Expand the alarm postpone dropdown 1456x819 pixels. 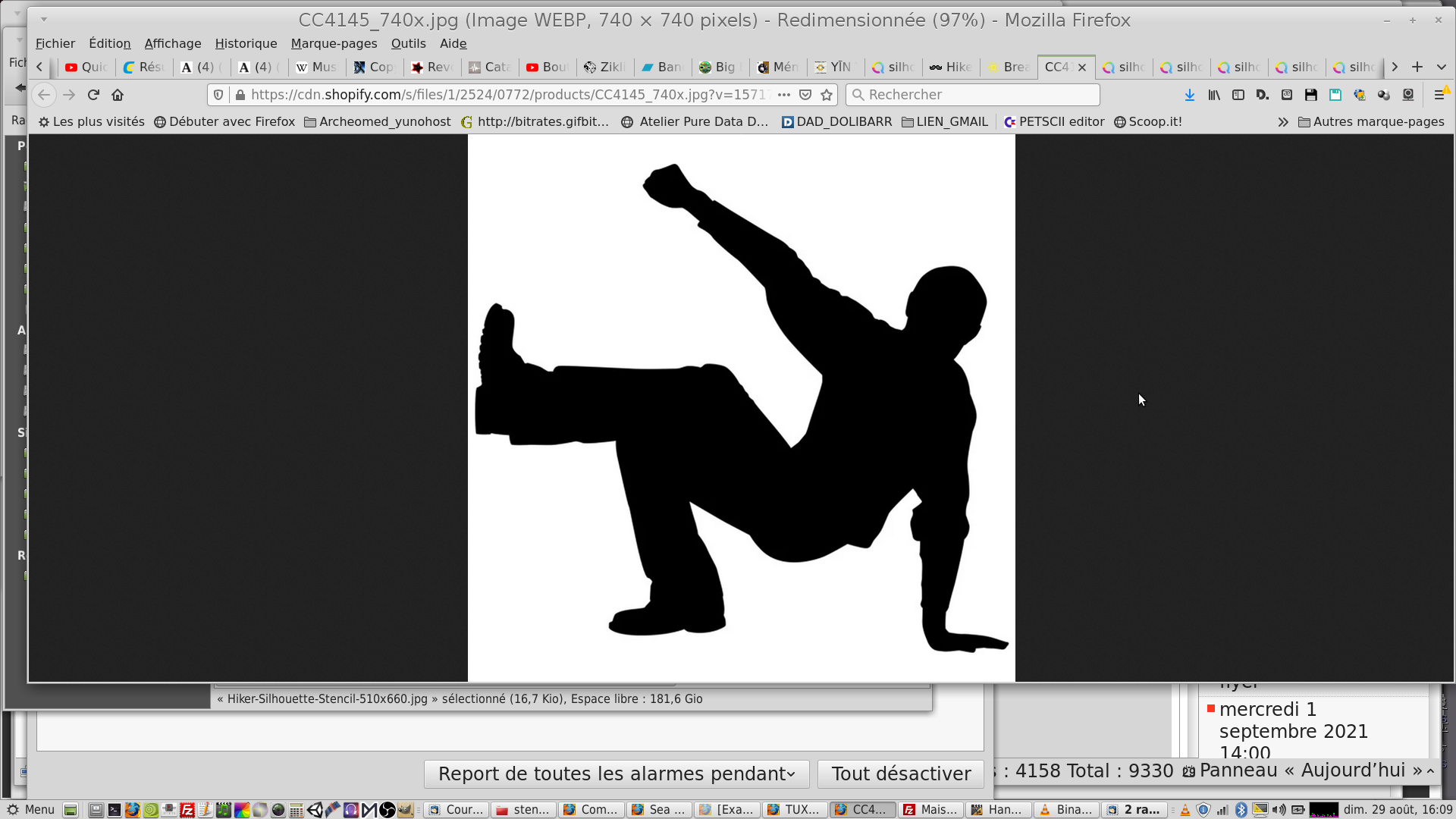(617, 773)
